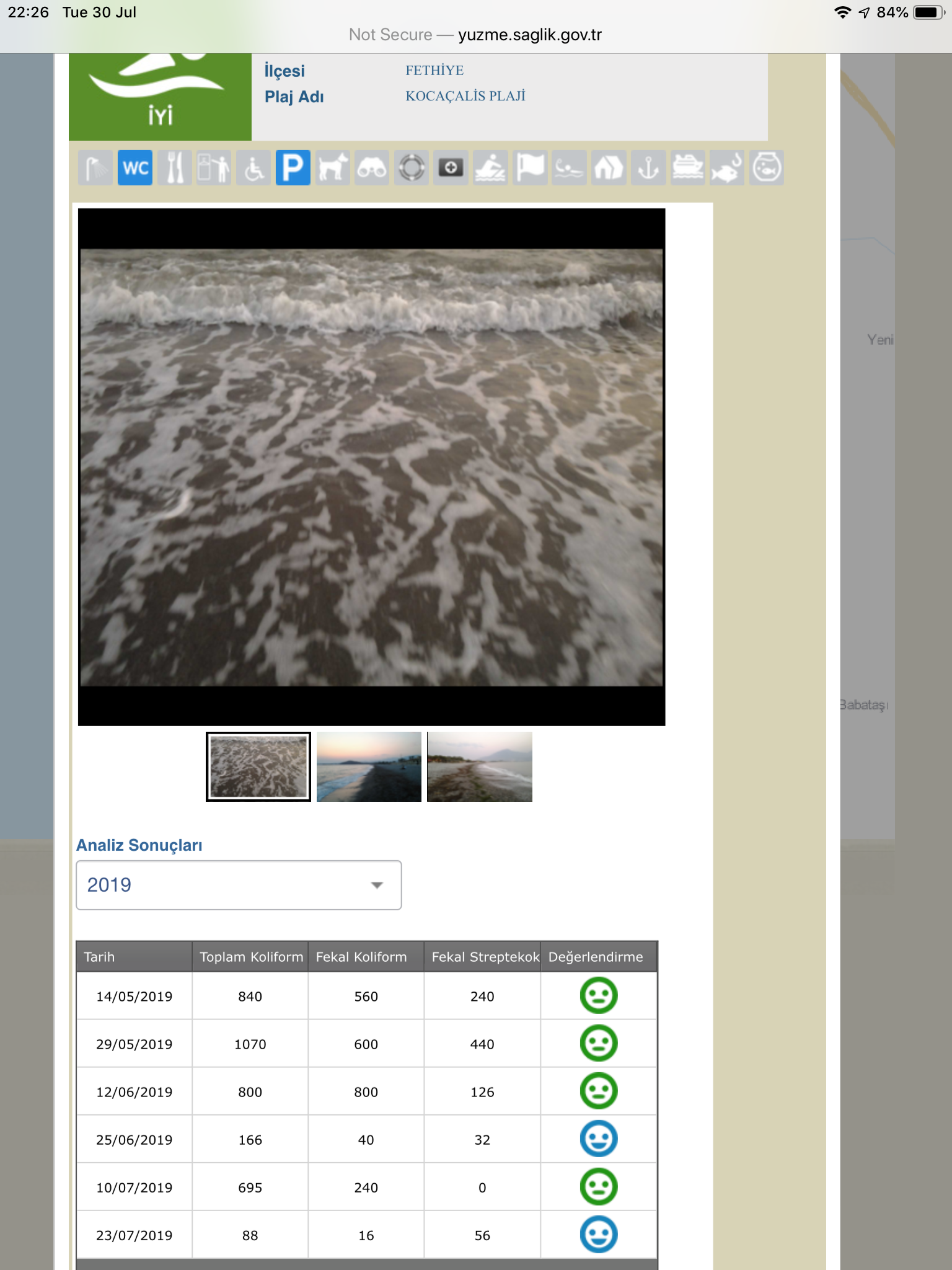Image resolution: width=952 pixels, height=1270 pixels.
Task: Click the blue smiley for 25/06/2019
Action: click(x=599, y=1139)
